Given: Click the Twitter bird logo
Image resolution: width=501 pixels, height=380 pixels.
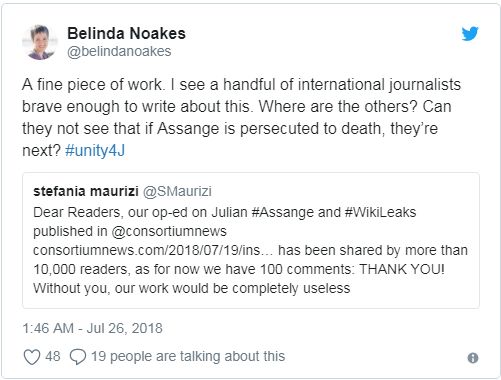Looking at the screenshot, I should [470, 34].
